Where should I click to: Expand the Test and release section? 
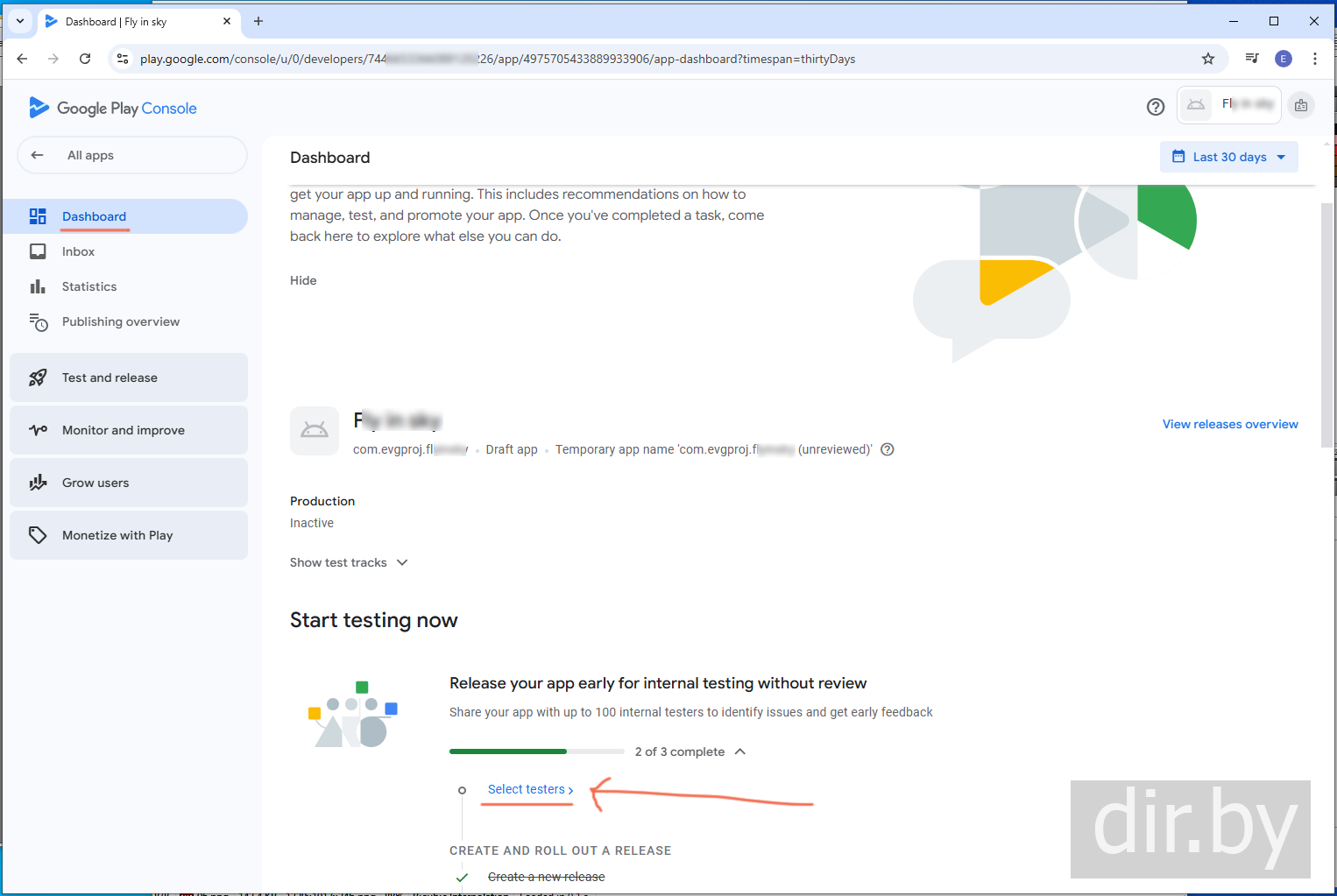129,377
